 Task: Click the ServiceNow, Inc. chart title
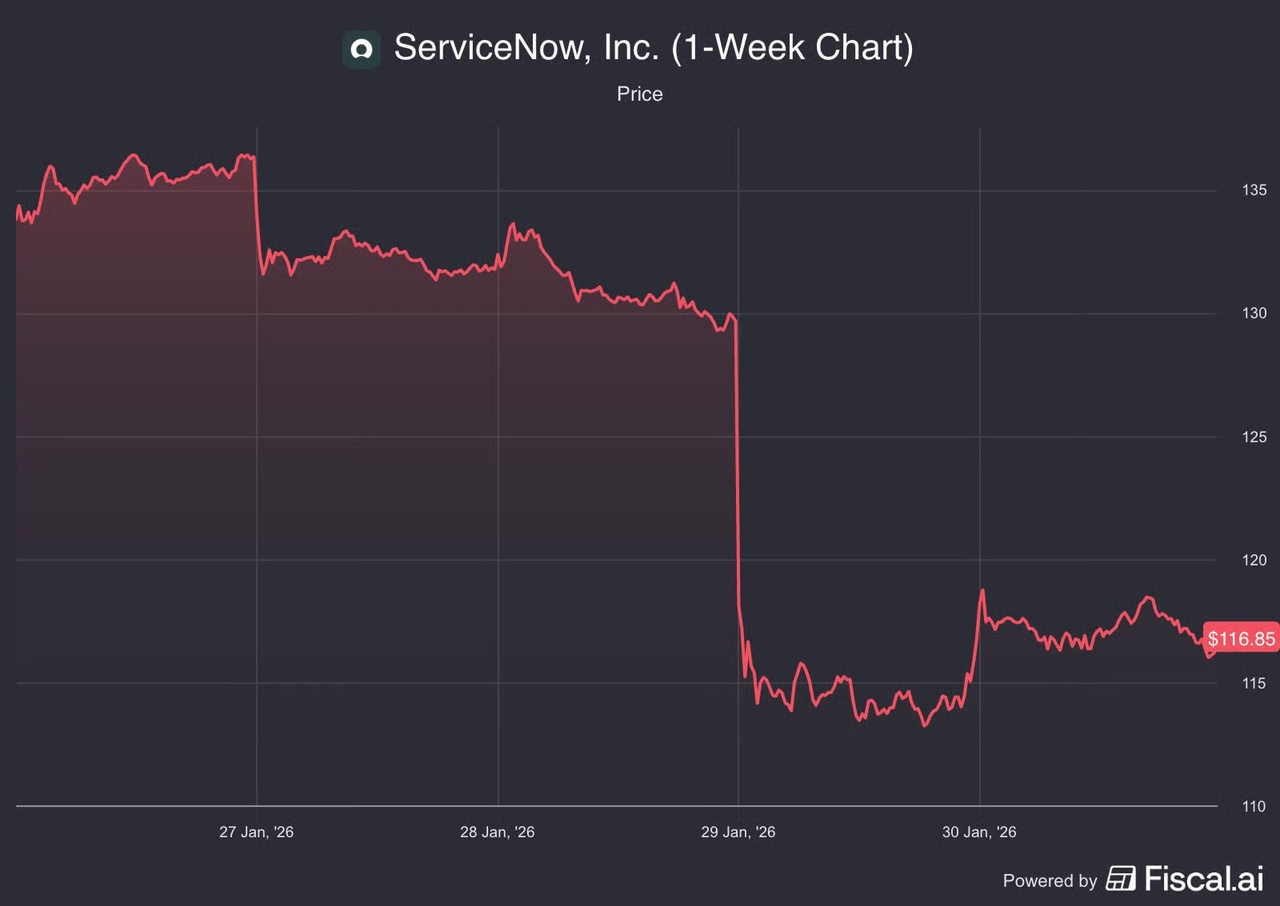[653, 48]
